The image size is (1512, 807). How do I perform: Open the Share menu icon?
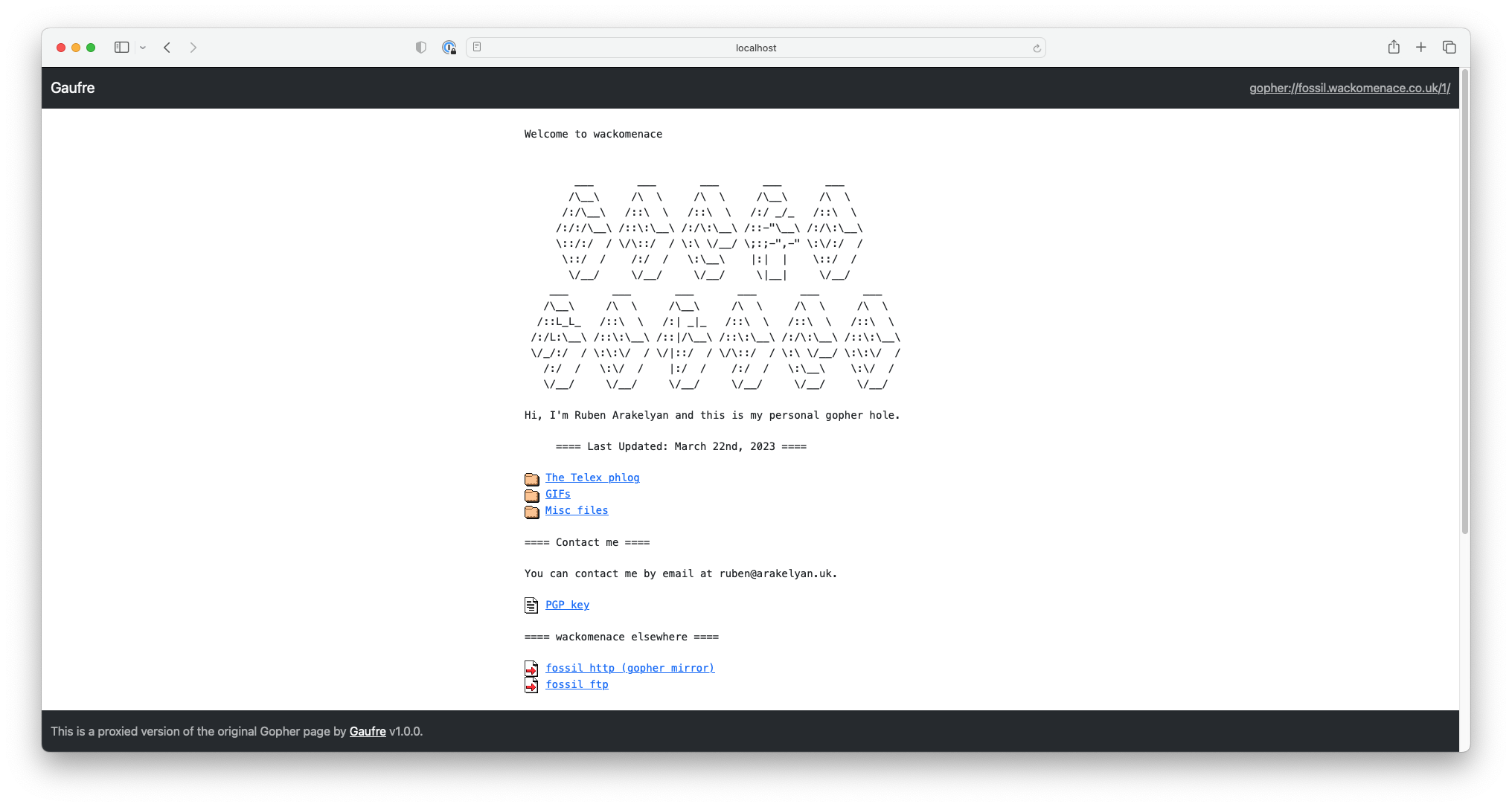pyautogui.click(x=1394, y=48)
